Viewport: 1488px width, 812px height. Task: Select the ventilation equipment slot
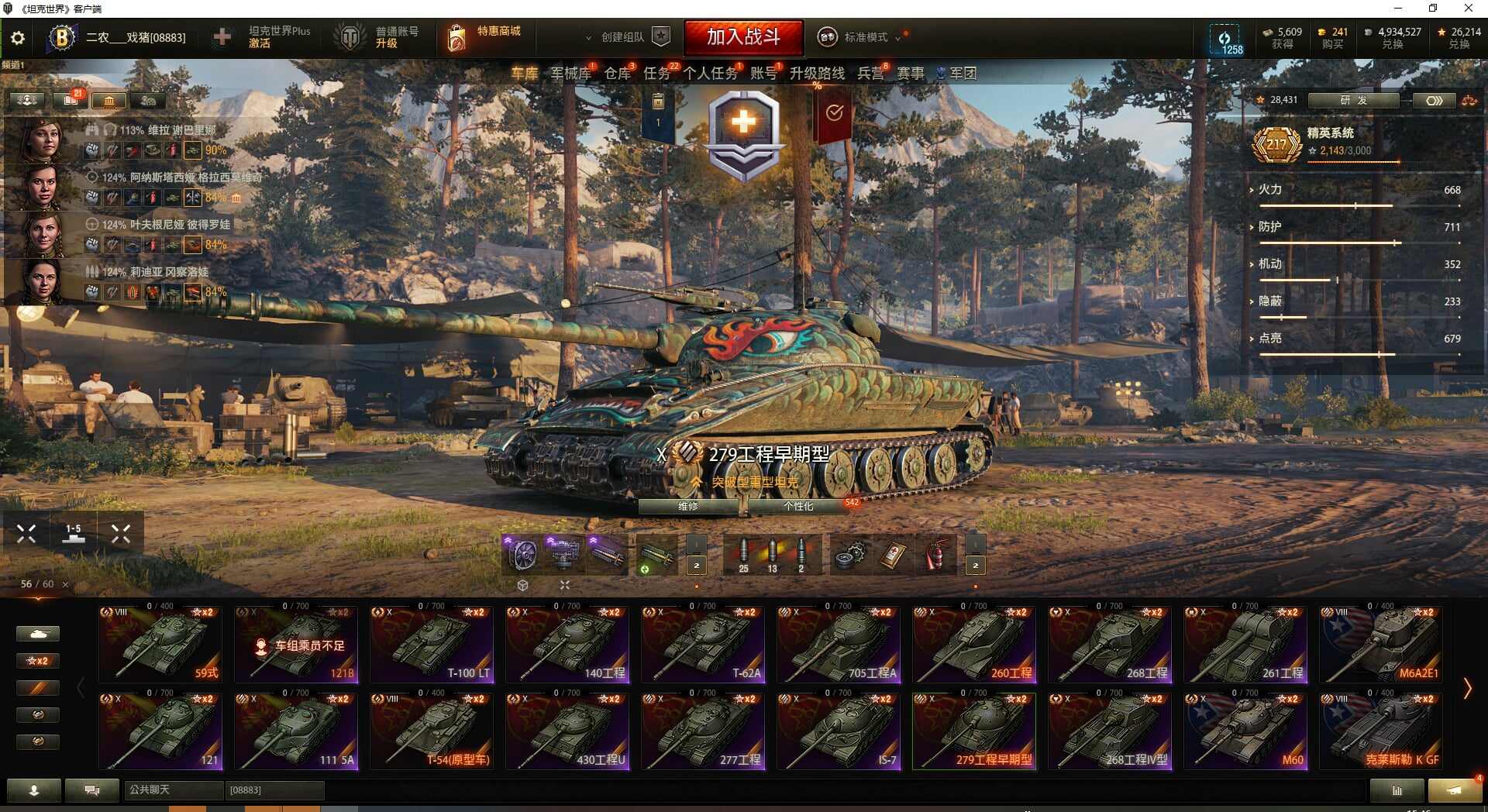pyautogui.click(x=521, y=556)
